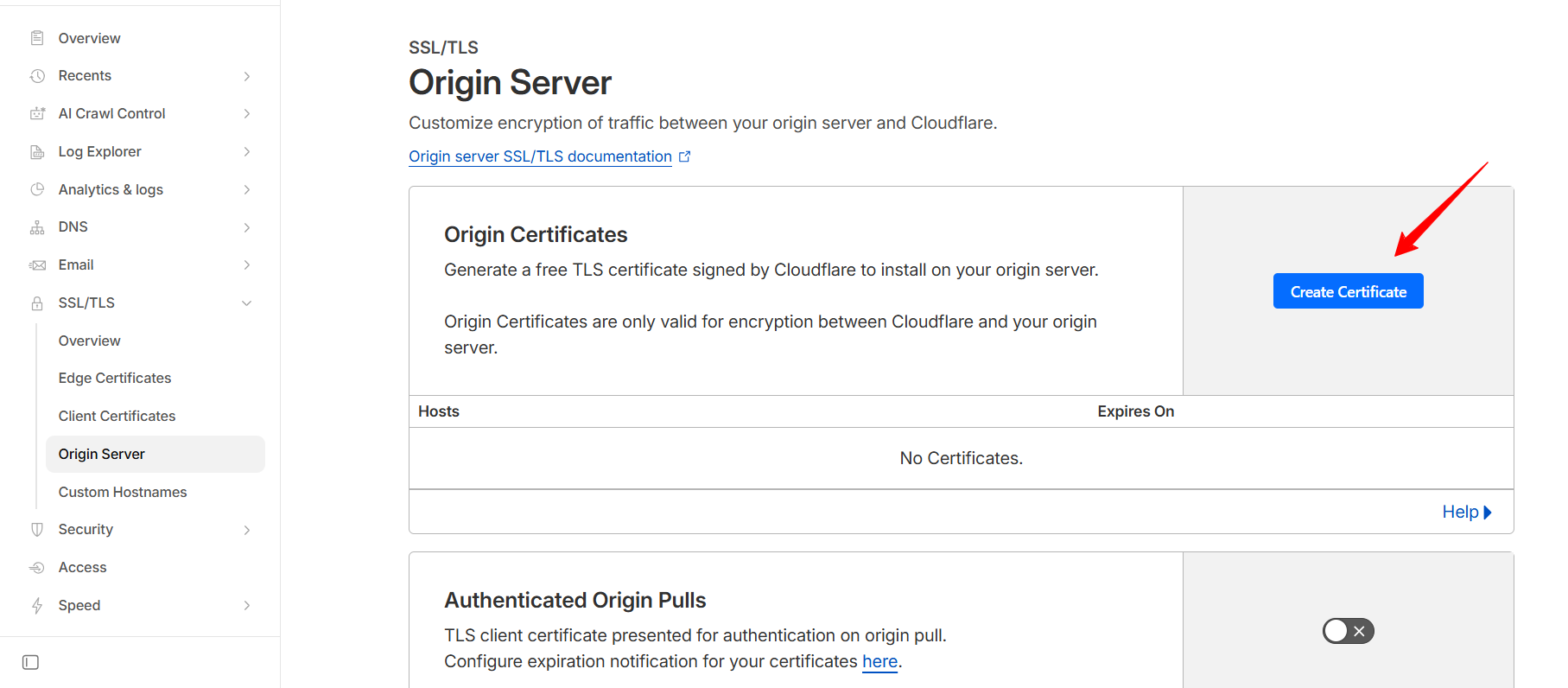
Task: Click the AI Crawl Control robot icon
Action: (37, 113)
